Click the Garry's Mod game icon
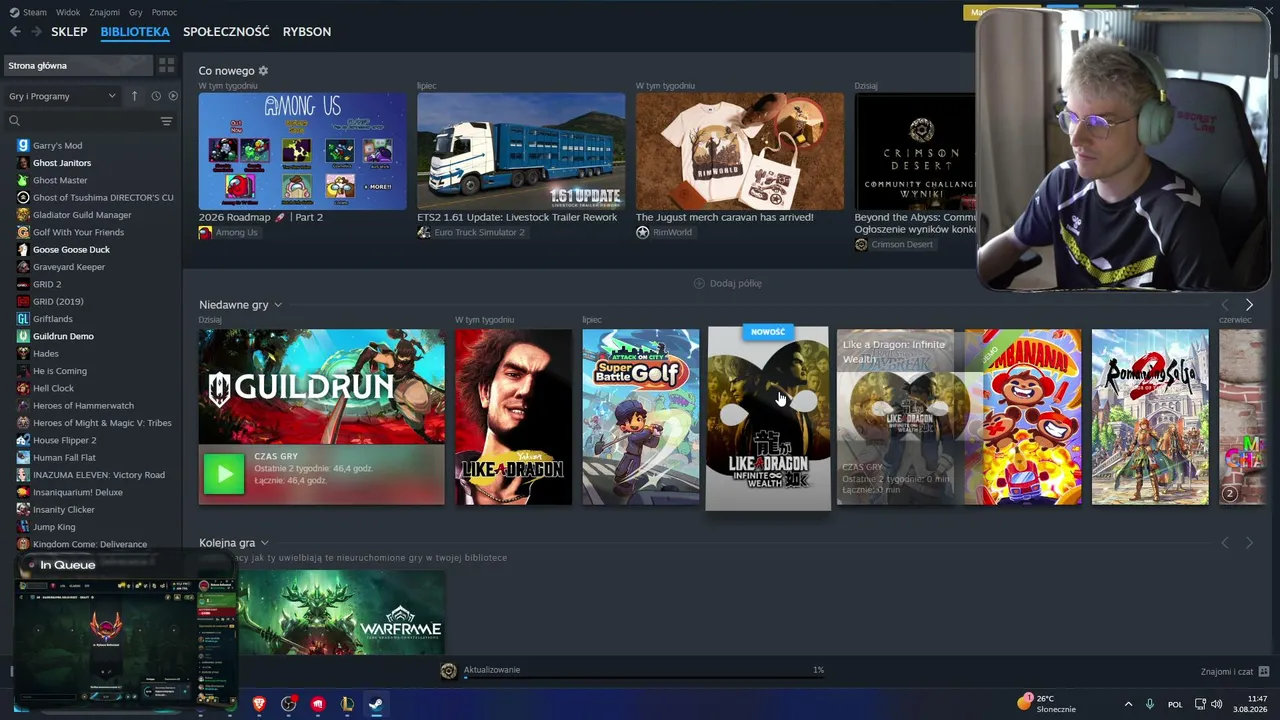The height and width of the screenshot is (720, 1280). click(x=23, y=146)
